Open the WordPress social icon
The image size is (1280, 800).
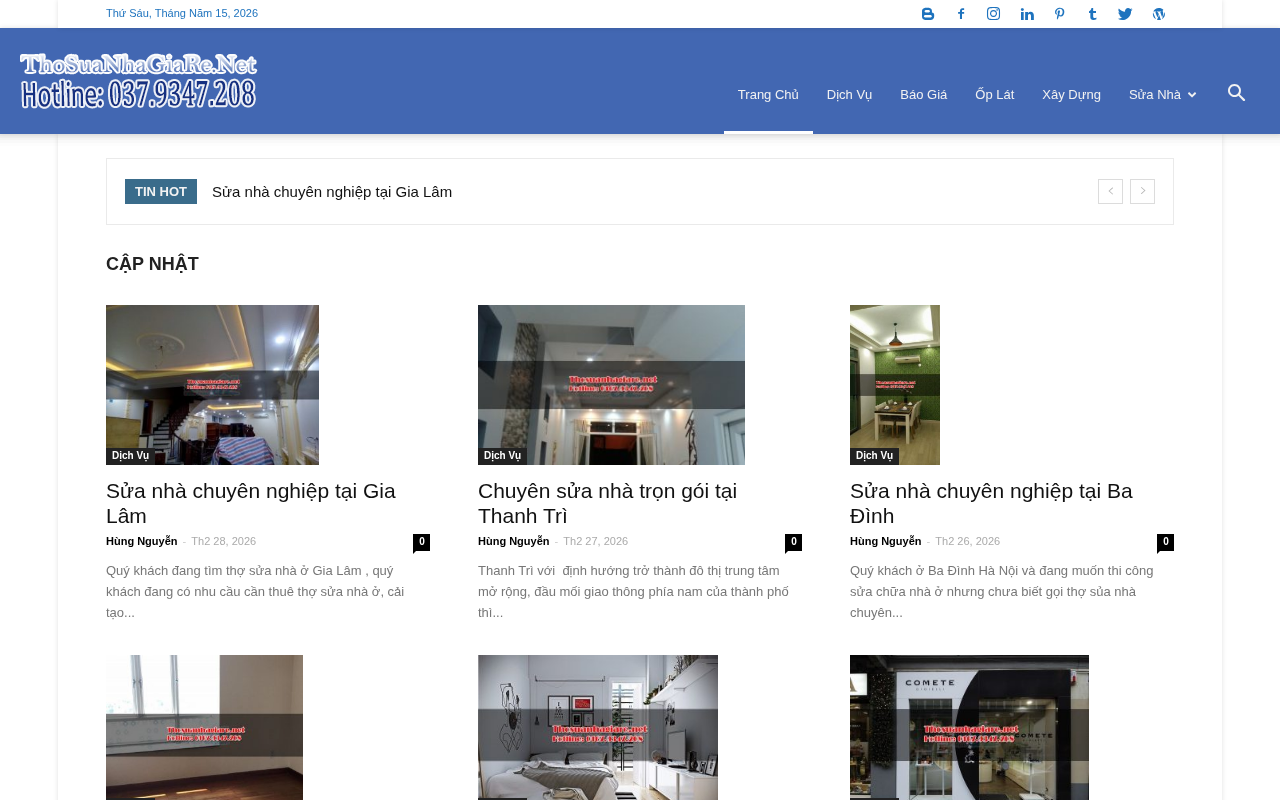click(1159, 14)
